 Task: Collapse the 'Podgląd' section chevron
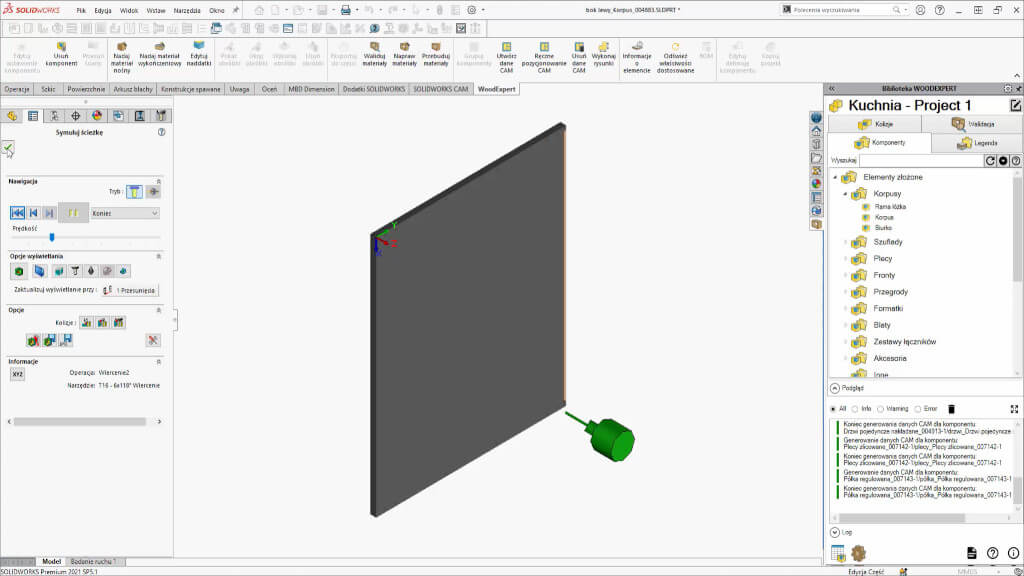(835, 388)
